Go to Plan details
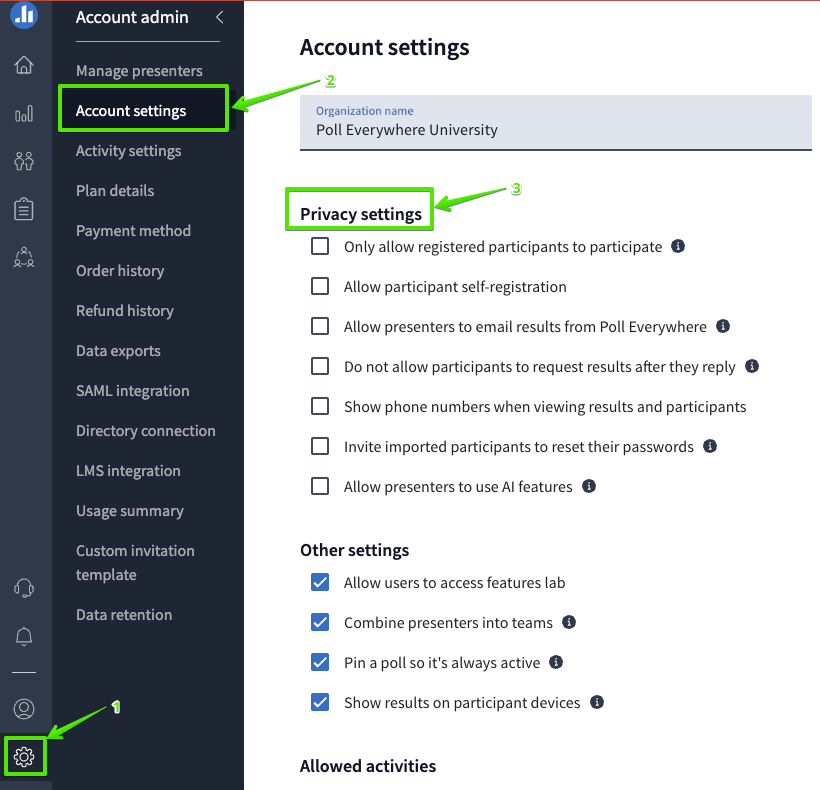Screen dimensions: 820x790 [x=115, y=191]
